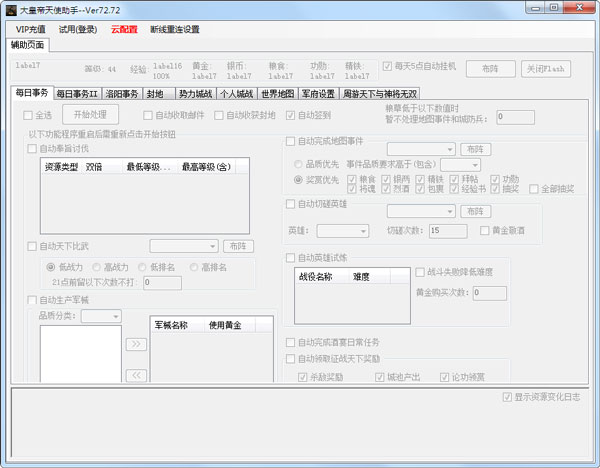This screenshot has height=468, width=600.
Task: Toggle 显示资源变化日志 checkbox
Action: coord(508,397)
